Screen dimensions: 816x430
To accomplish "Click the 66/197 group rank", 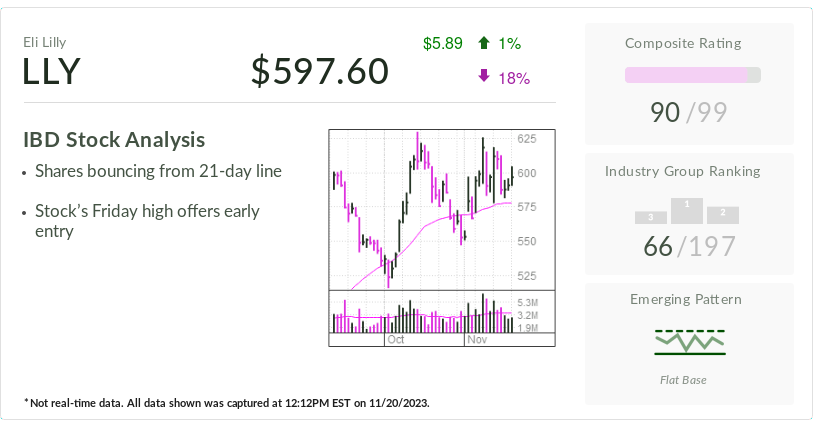I will point(690,246).
